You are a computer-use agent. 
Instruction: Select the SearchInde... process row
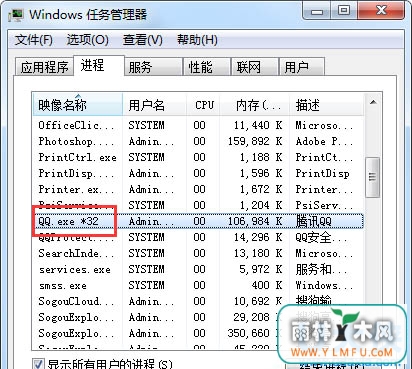point(198,253)
